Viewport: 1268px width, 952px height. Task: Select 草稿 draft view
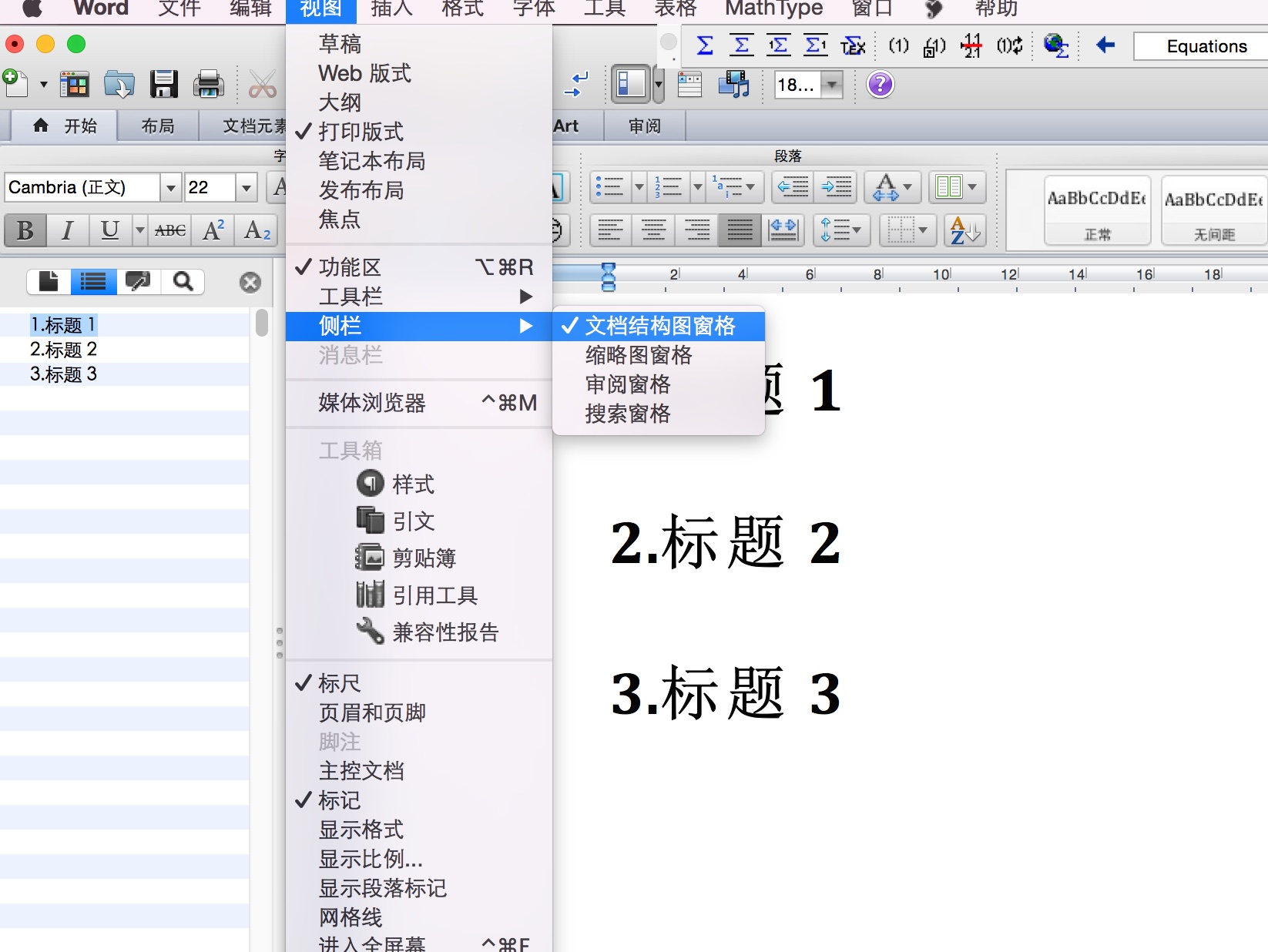[419, 44]
